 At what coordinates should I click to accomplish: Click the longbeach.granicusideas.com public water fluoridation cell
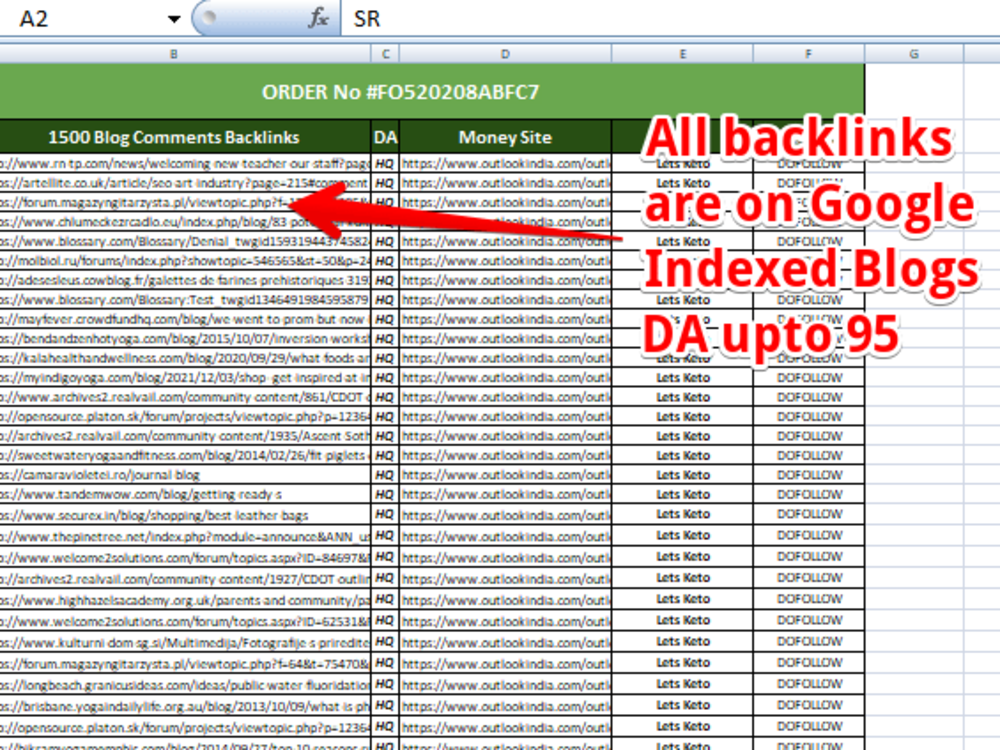pyautogui.click(x=185, y=685)
